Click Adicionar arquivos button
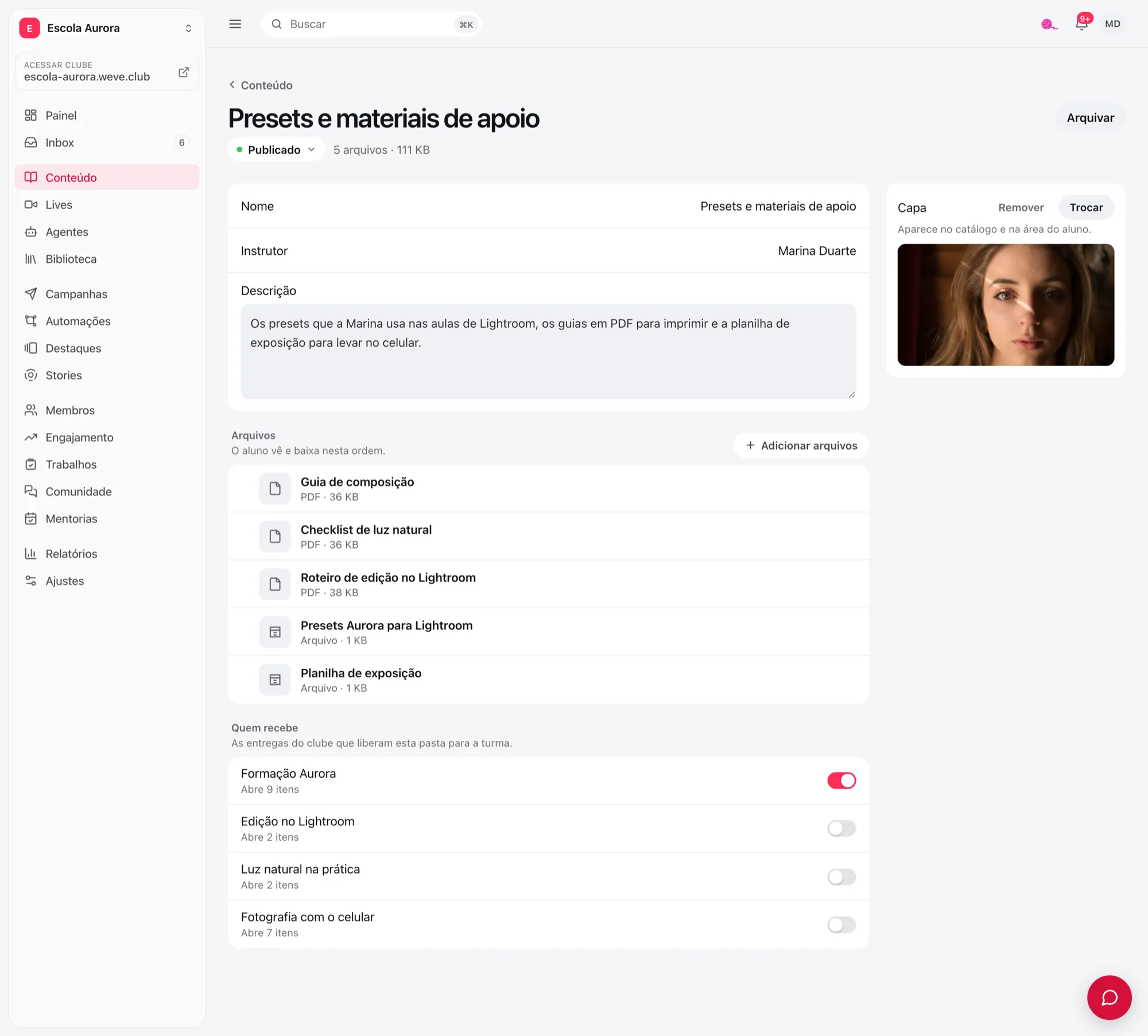The width and height of the screenshot is (1148, 1036). (801, 445)
